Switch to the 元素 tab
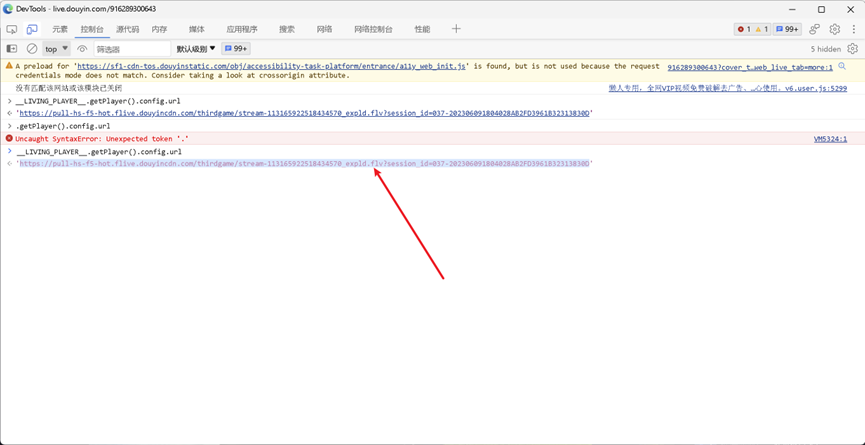Screen dimensions: 865x445 click(x=60, y=30)
